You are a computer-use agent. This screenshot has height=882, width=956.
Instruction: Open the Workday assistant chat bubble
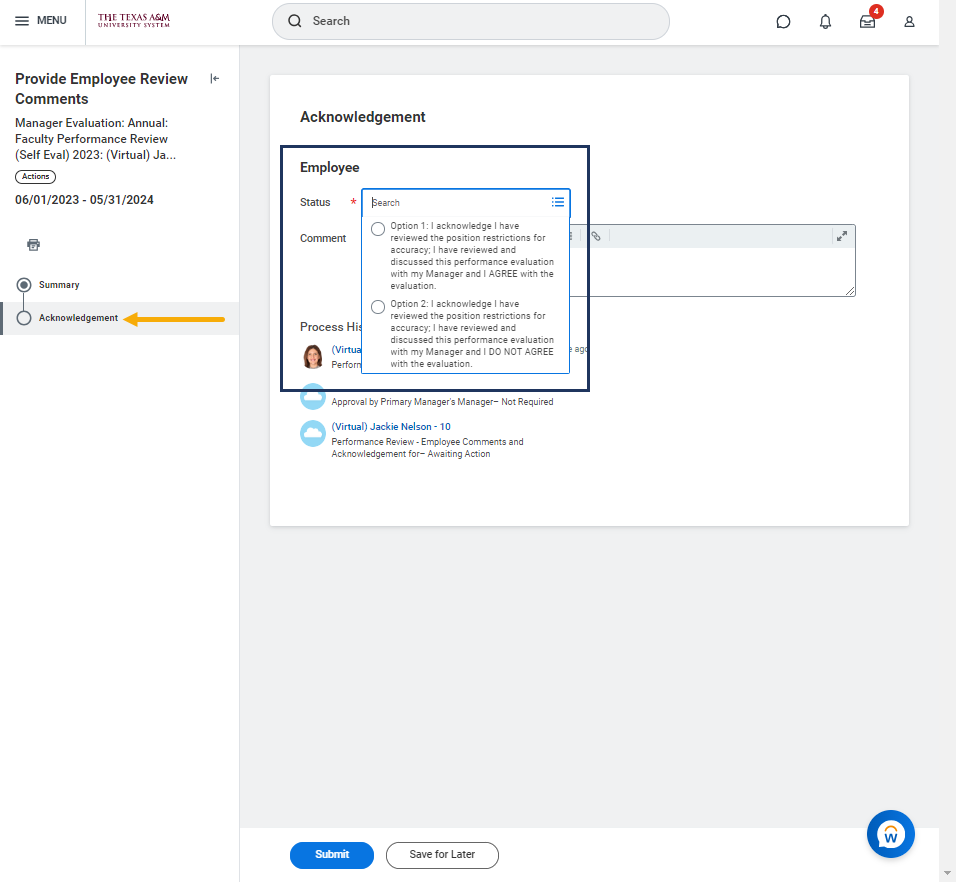(890, 834)
